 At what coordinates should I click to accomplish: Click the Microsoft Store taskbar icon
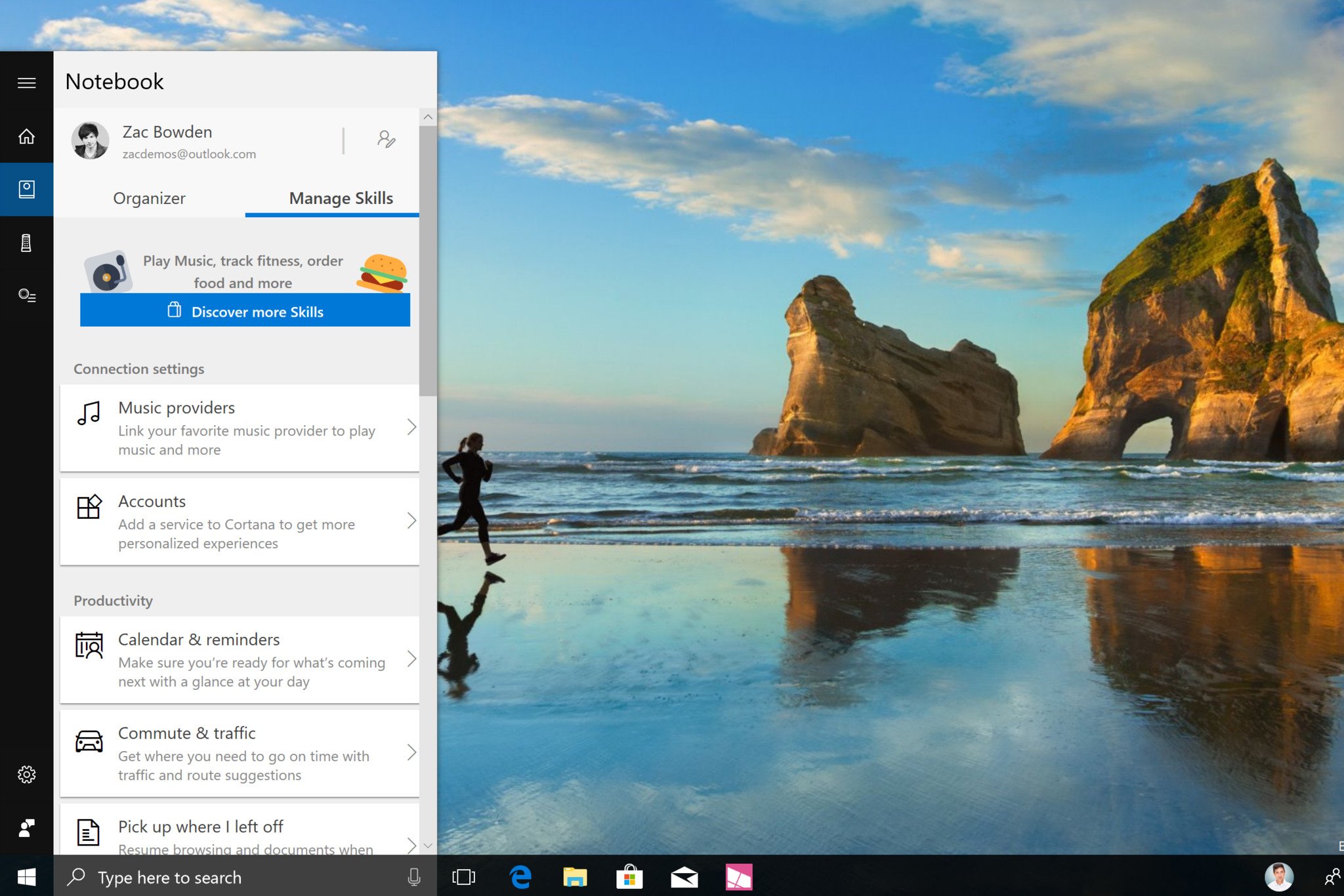pos(629,876)
